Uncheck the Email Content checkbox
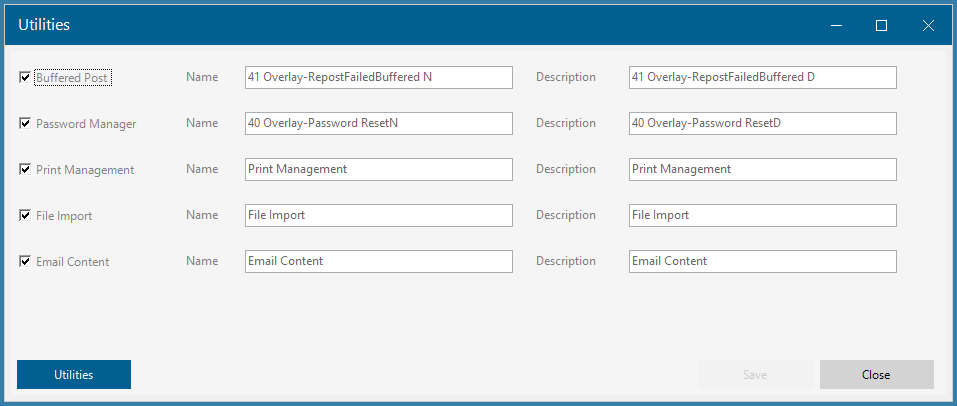The width and height of the screenshot is (957, 406). (25, 261)
